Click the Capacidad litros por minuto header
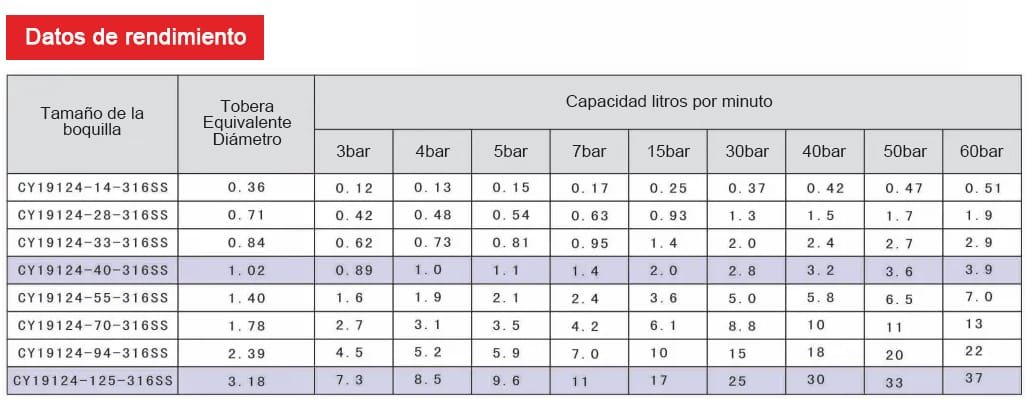Screen dimensions: 1028x401 pos(668,101)
